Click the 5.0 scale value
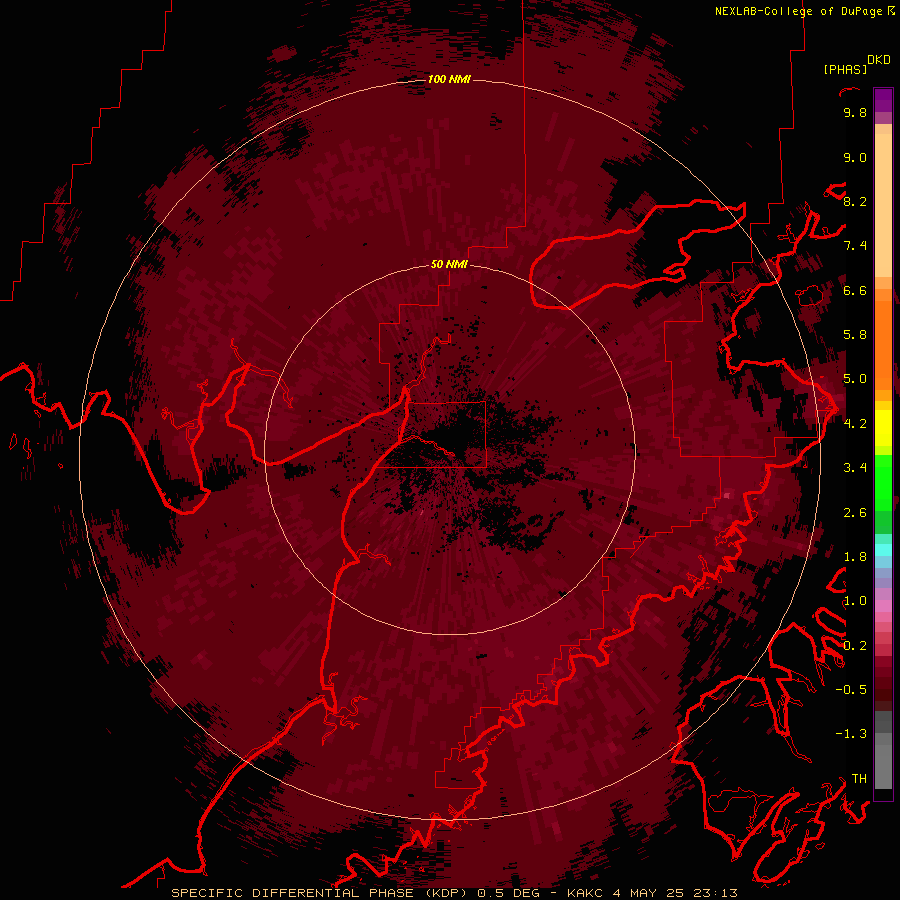 [855, 379]
